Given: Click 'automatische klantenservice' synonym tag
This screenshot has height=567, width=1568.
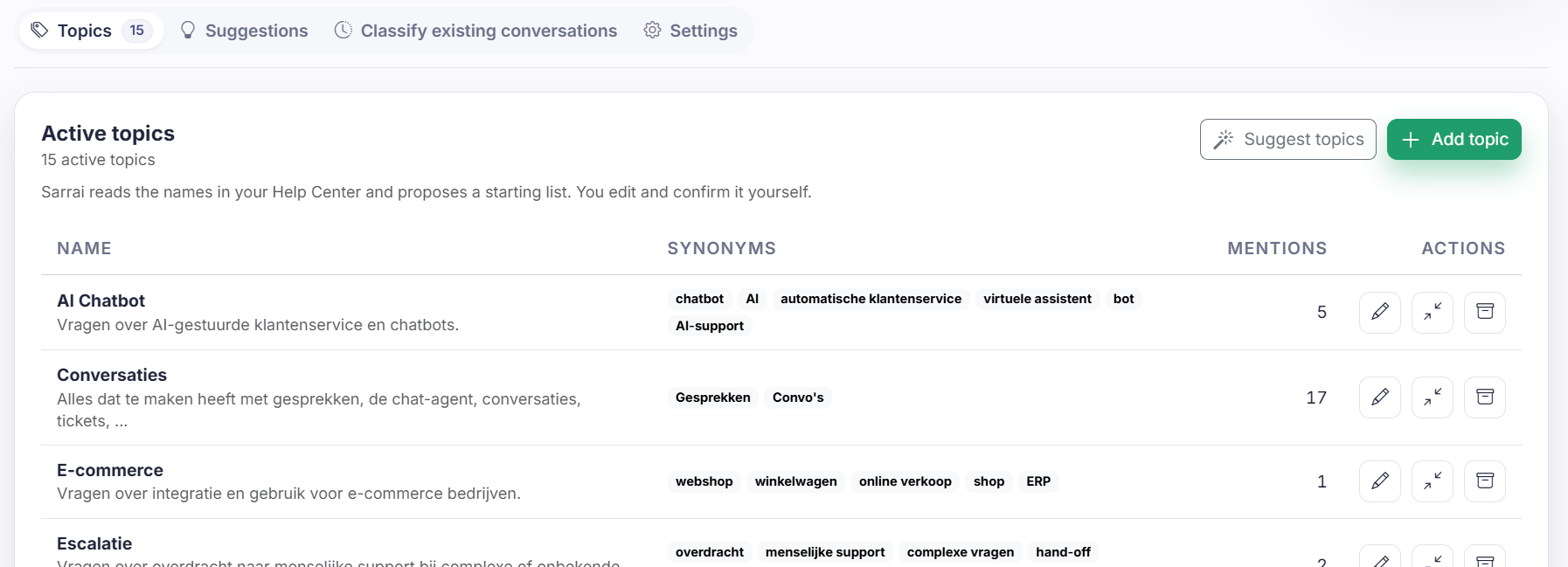Looking at the screenshot, I should (x=871, y=299).
